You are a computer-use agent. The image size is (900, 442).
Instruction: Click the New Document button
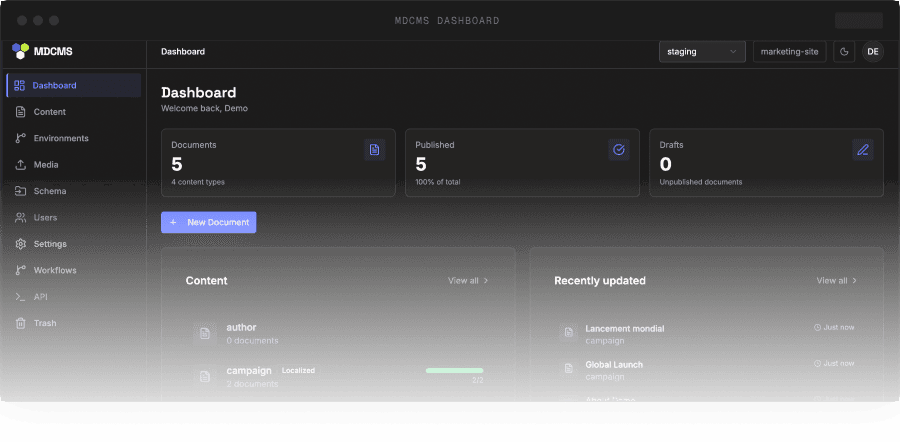coord(208,222)
